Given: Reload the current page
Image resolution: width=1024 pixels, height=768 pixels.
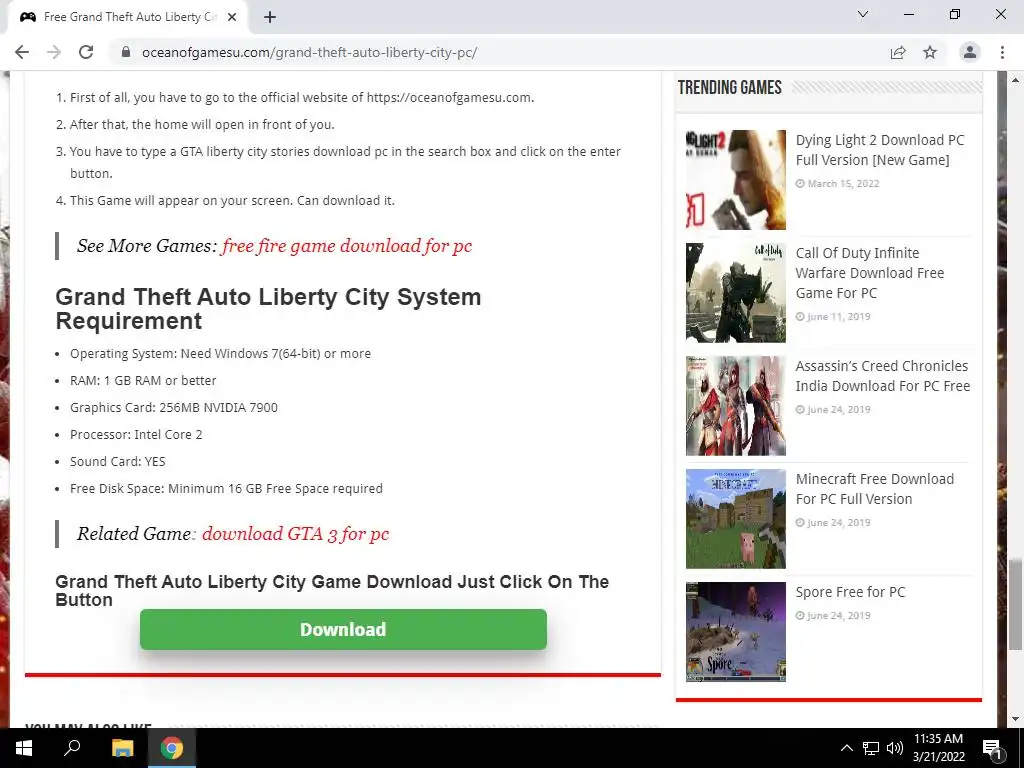Looking at the screenshot, I should pyautogui.click(x=86, y=52).
